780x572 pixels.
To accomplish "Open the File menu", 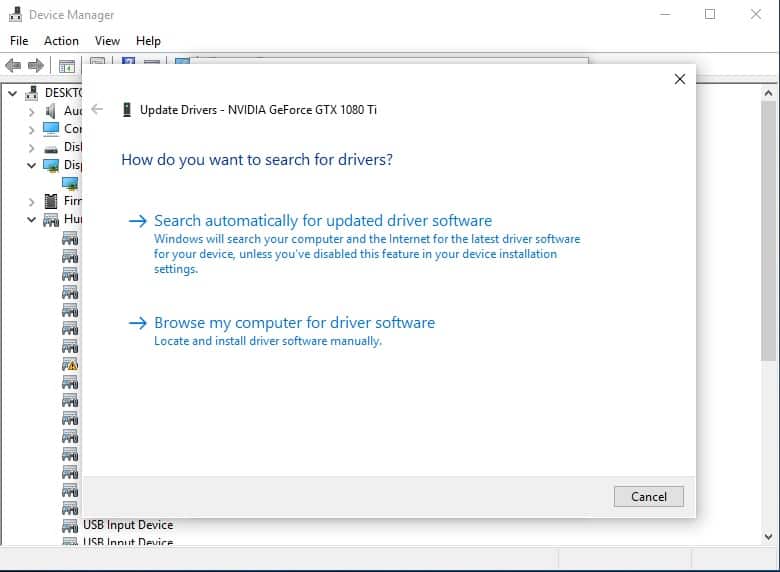I will coord(19,41).
